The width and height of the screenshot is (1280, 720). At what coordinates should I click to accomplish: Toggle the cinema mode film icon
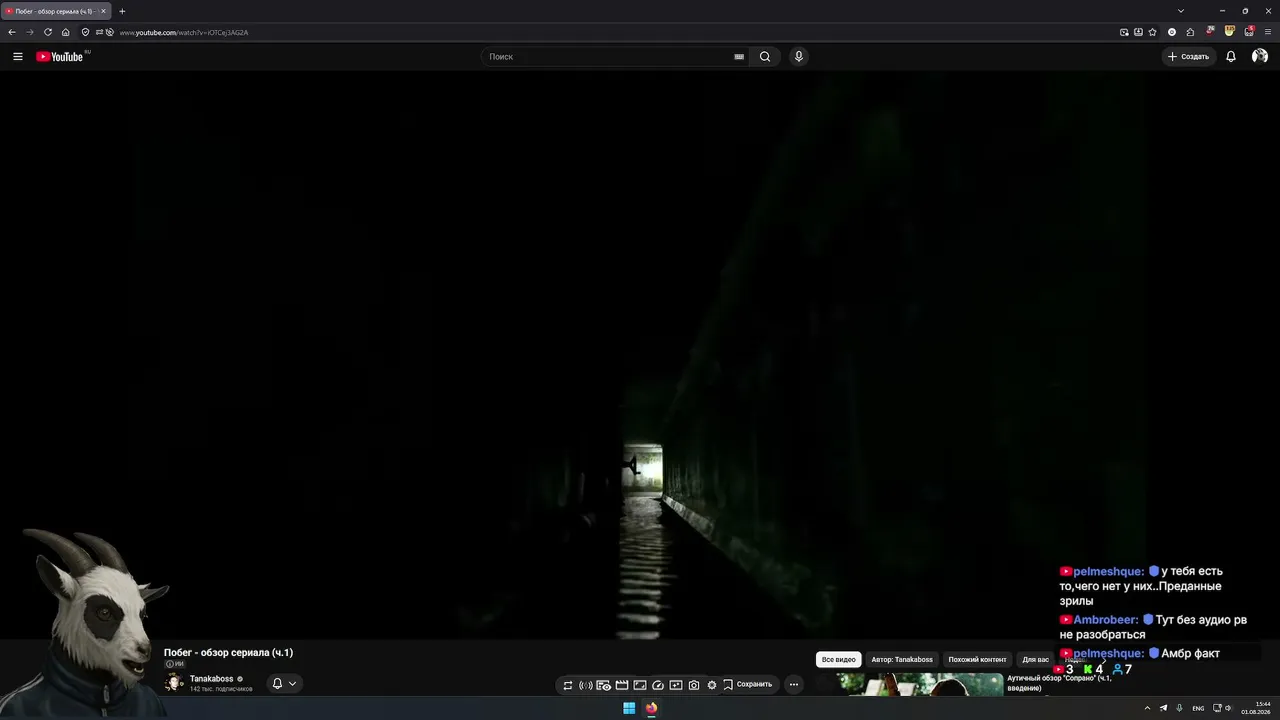(x=622, y=685)
